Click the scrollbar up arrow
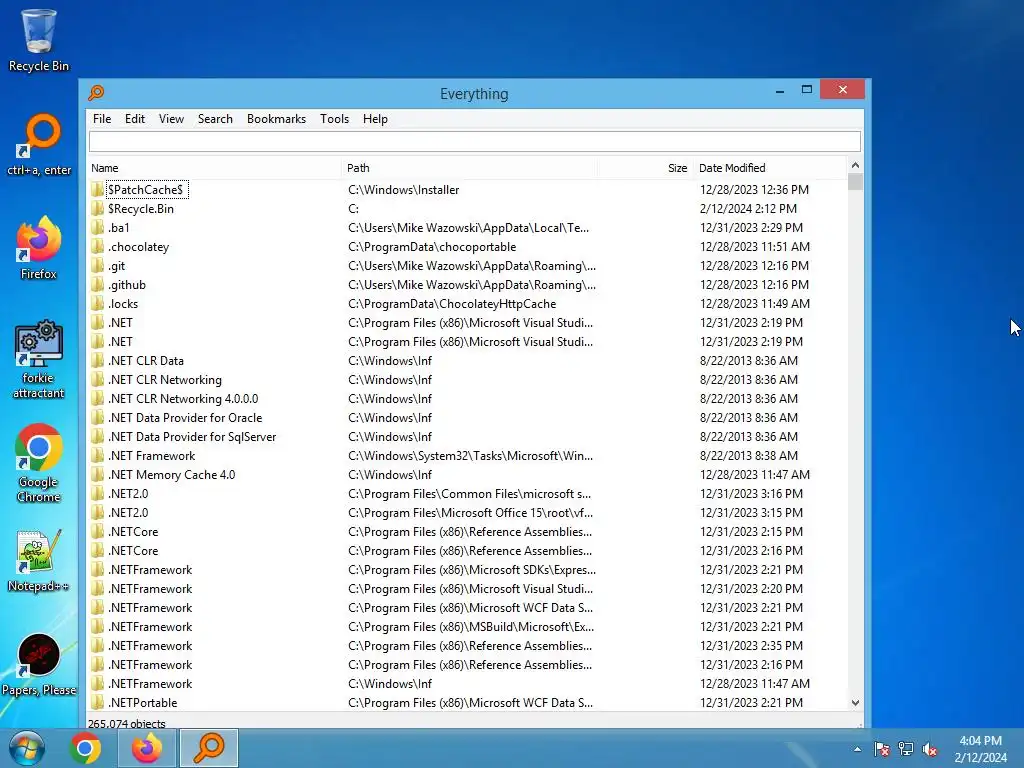This screenshot has height=768, width=1024. (856, 165)
